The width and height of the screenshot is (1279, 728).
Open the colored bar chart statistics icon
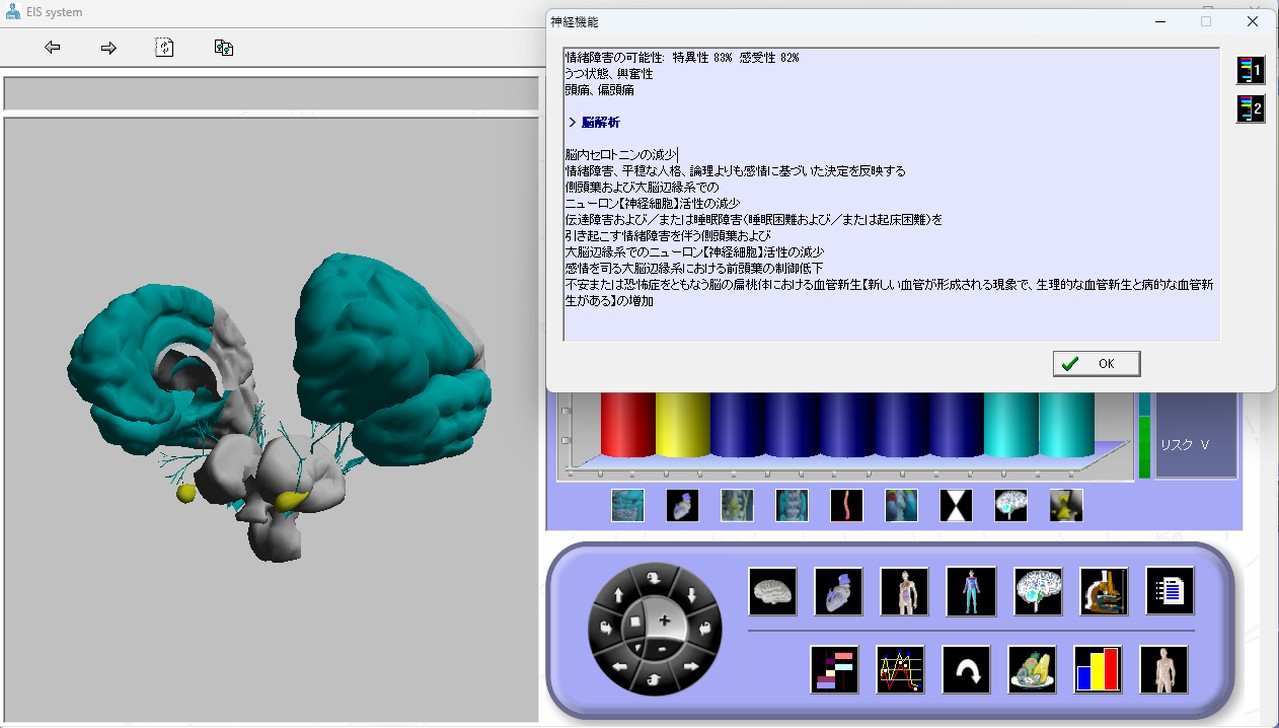pyautogui.click(x=1097, y=670)
